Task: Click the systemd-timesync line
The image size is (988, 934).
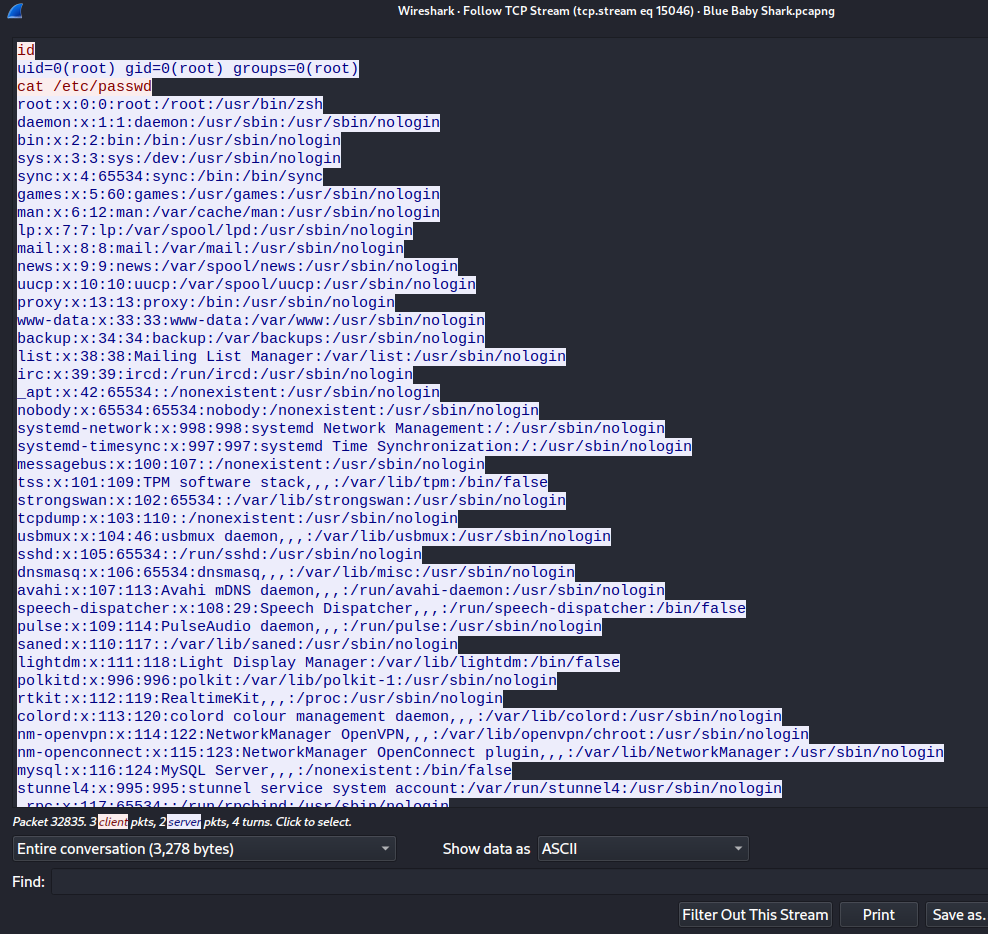Action: click(x=355, y=446)
